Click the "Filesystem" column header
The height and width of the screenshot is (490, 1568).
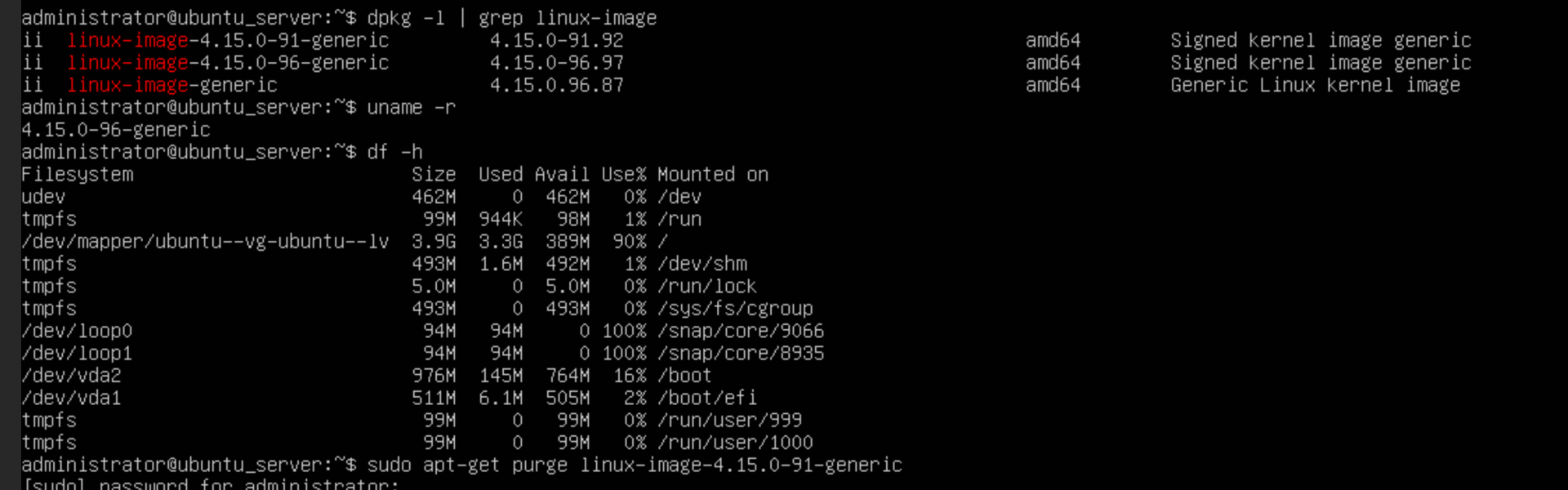[x=78, y=175]
